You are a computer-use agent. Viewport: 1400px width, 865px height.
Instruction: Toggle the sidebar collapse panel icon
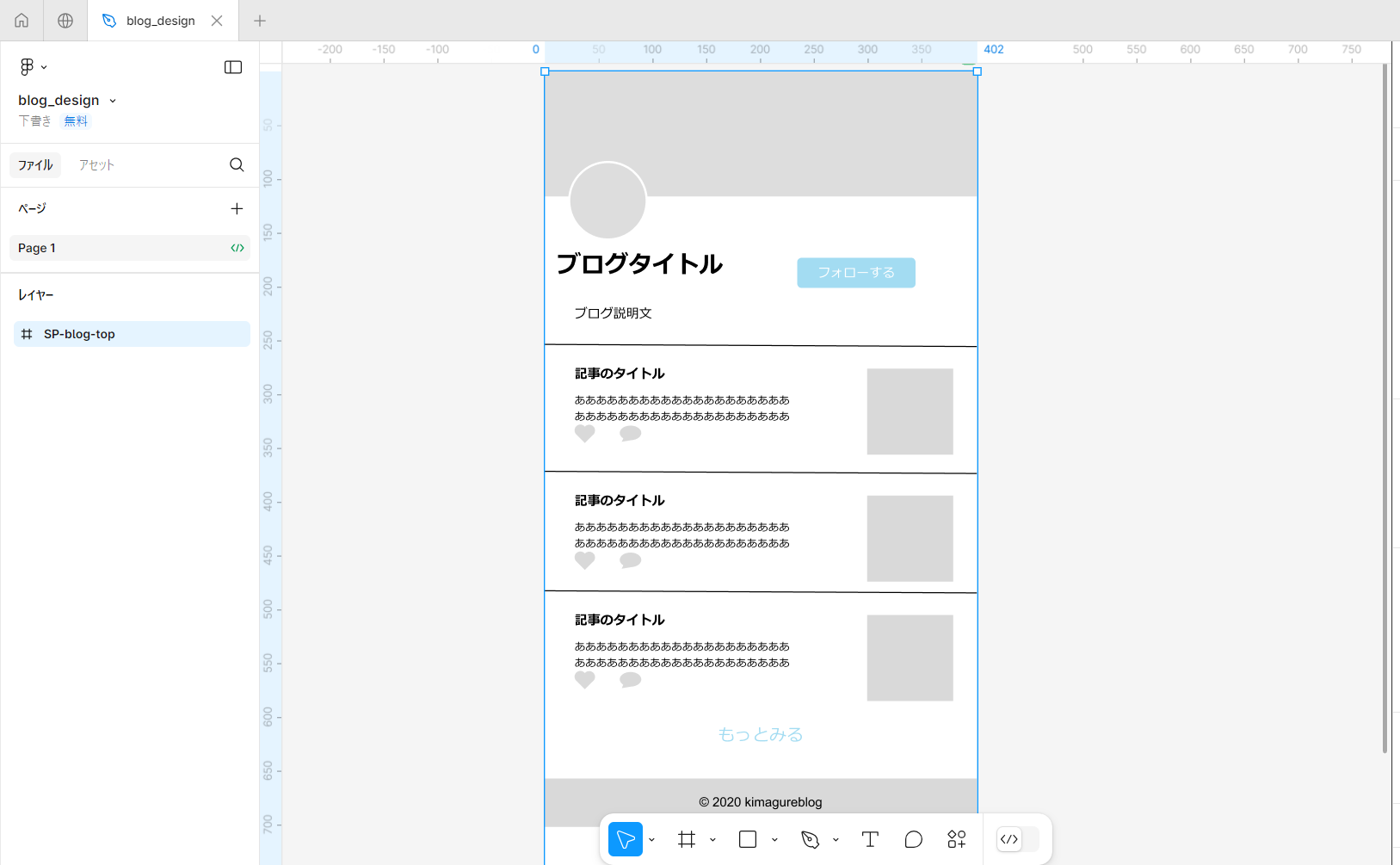click(233, 67)
